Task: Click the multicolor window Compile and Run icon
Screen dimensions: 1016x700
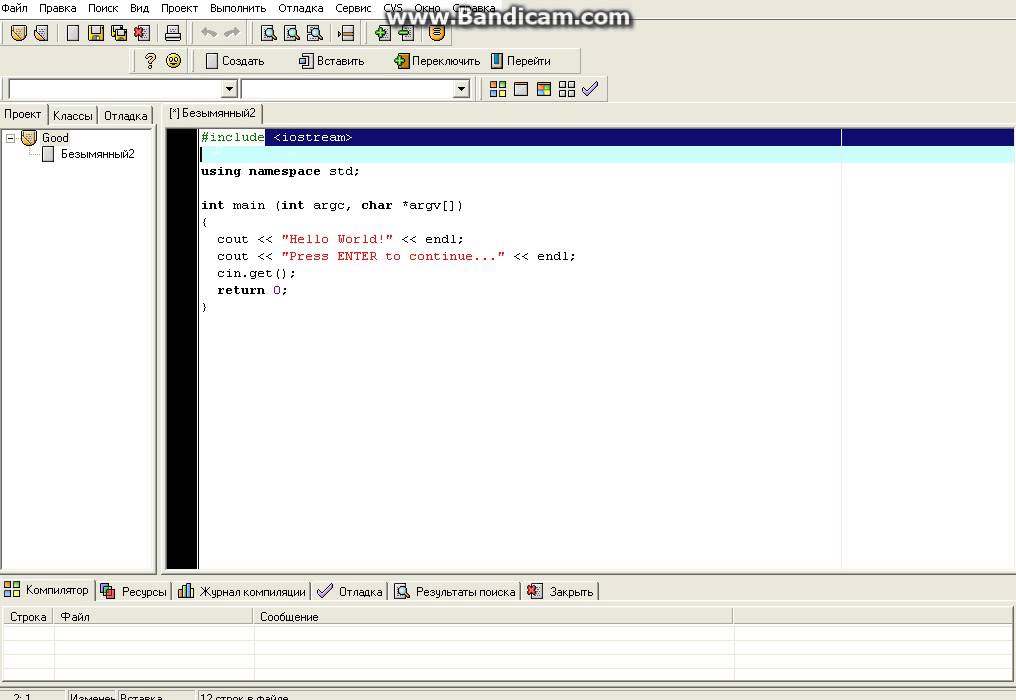Action: tap(544, 89)
